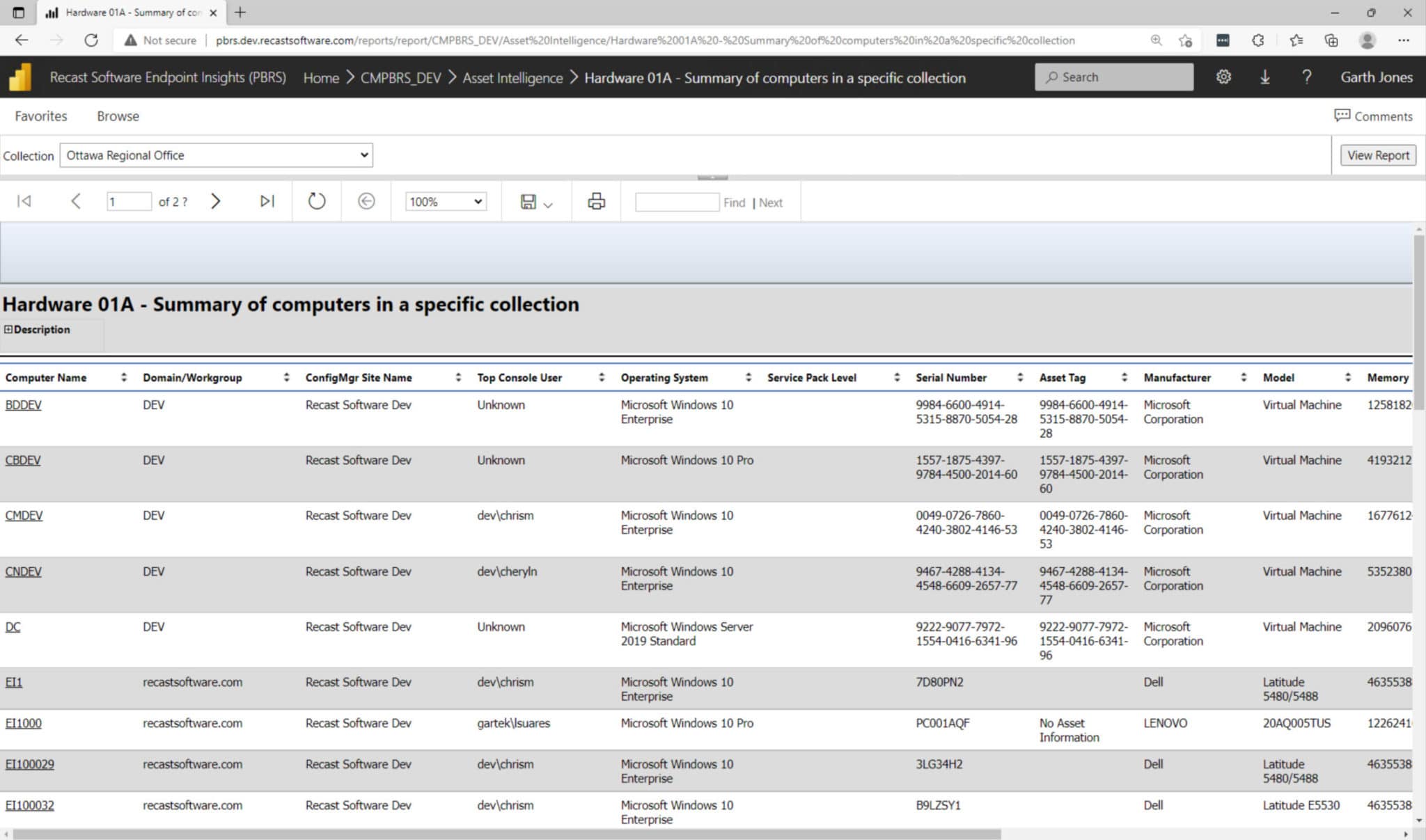This screenshot has height=840, width=1426.
Task: Download the report file
Action: tap(1264, 77)
